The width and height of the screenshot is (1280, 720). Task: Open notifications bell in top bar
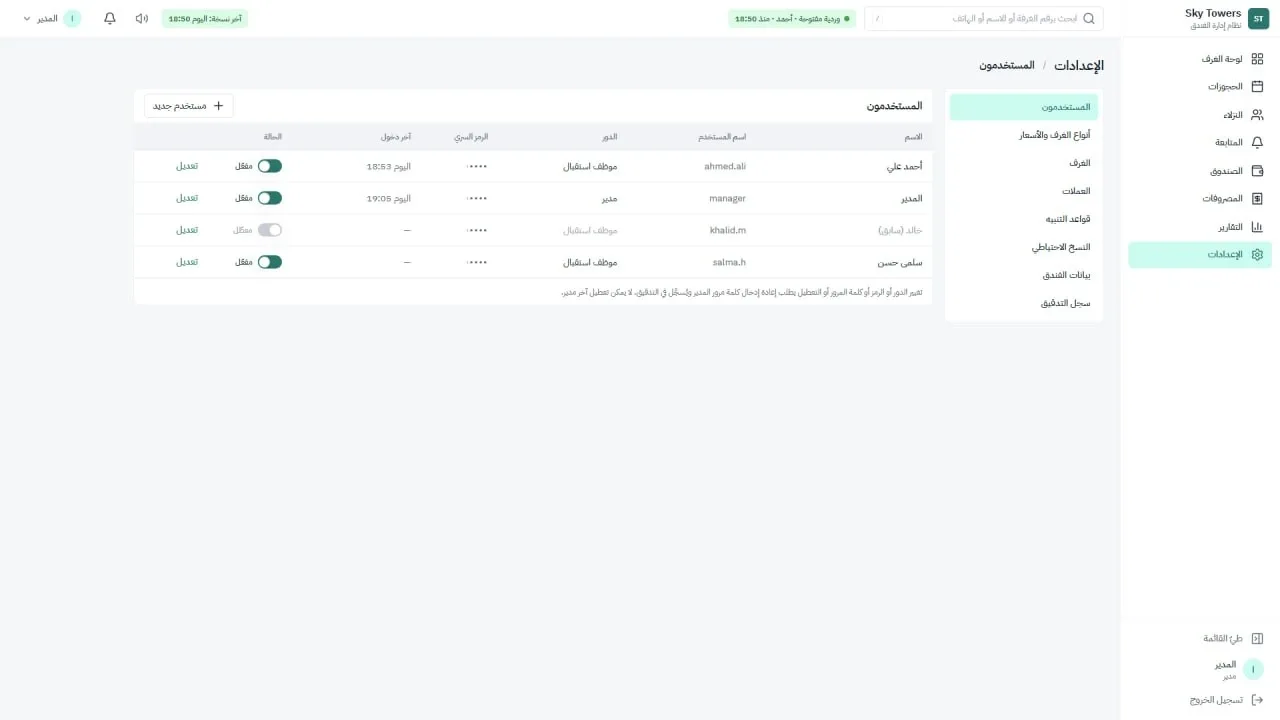(x=110, y=19)
